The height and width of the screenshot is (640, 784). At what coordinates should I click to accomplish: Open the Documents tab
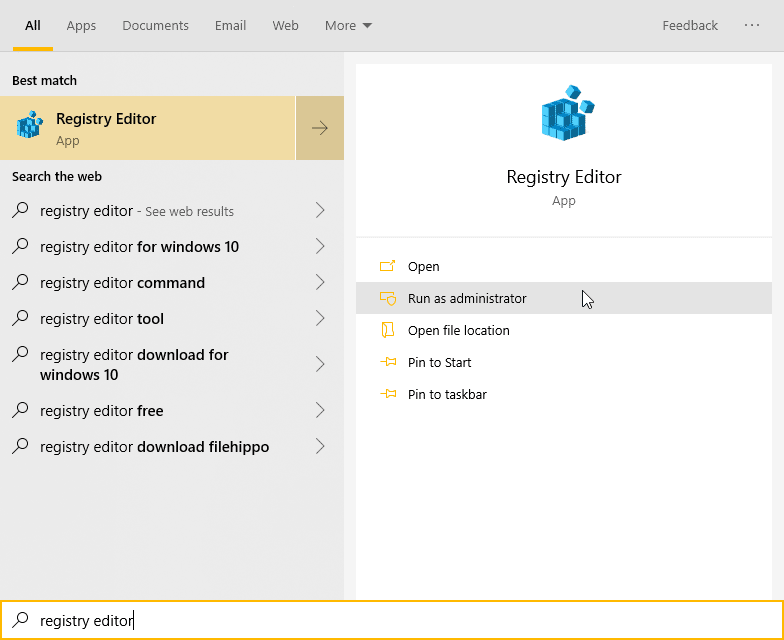[x=156, y=26]
